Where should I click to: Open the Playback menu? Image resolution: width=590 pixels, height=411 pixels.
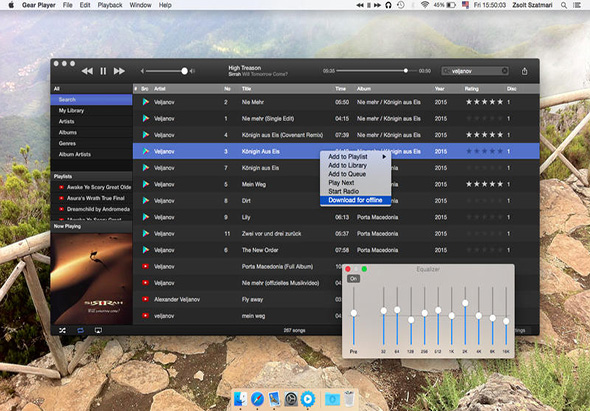pos(110,5)
